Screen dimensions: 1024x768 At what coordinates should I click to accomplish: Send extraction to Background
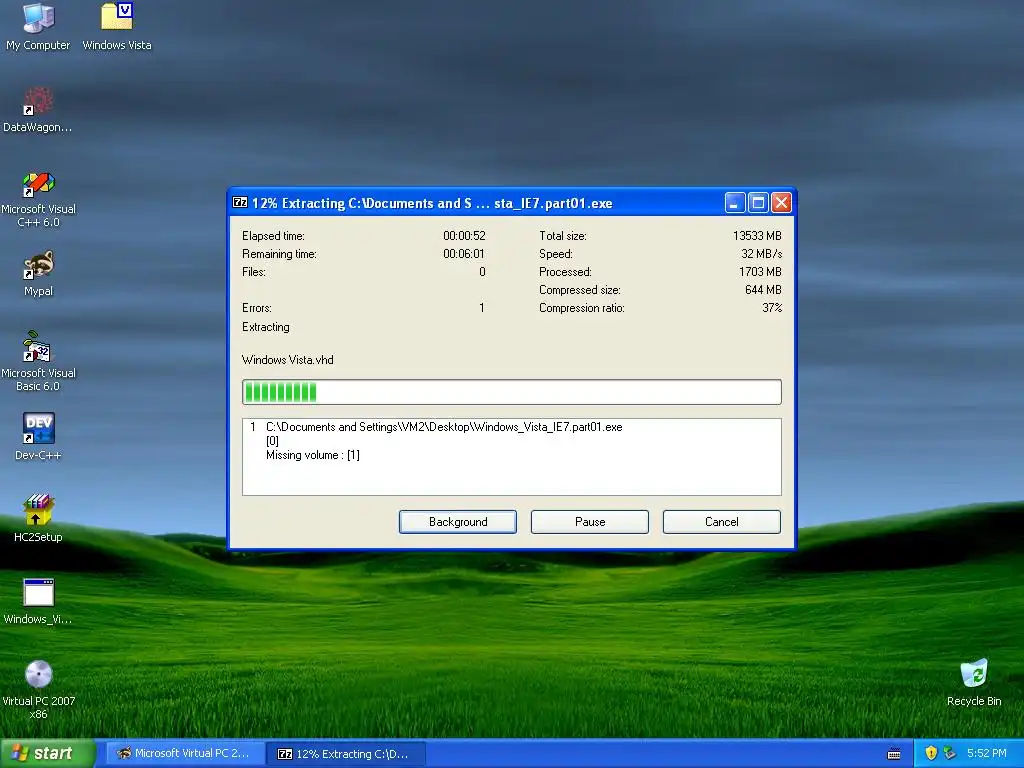(x=458, y=522)
